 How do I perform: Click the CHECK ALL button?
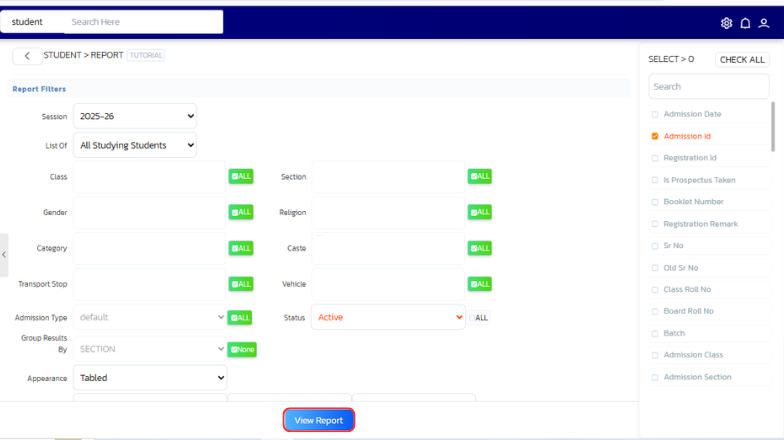point(742,60)
